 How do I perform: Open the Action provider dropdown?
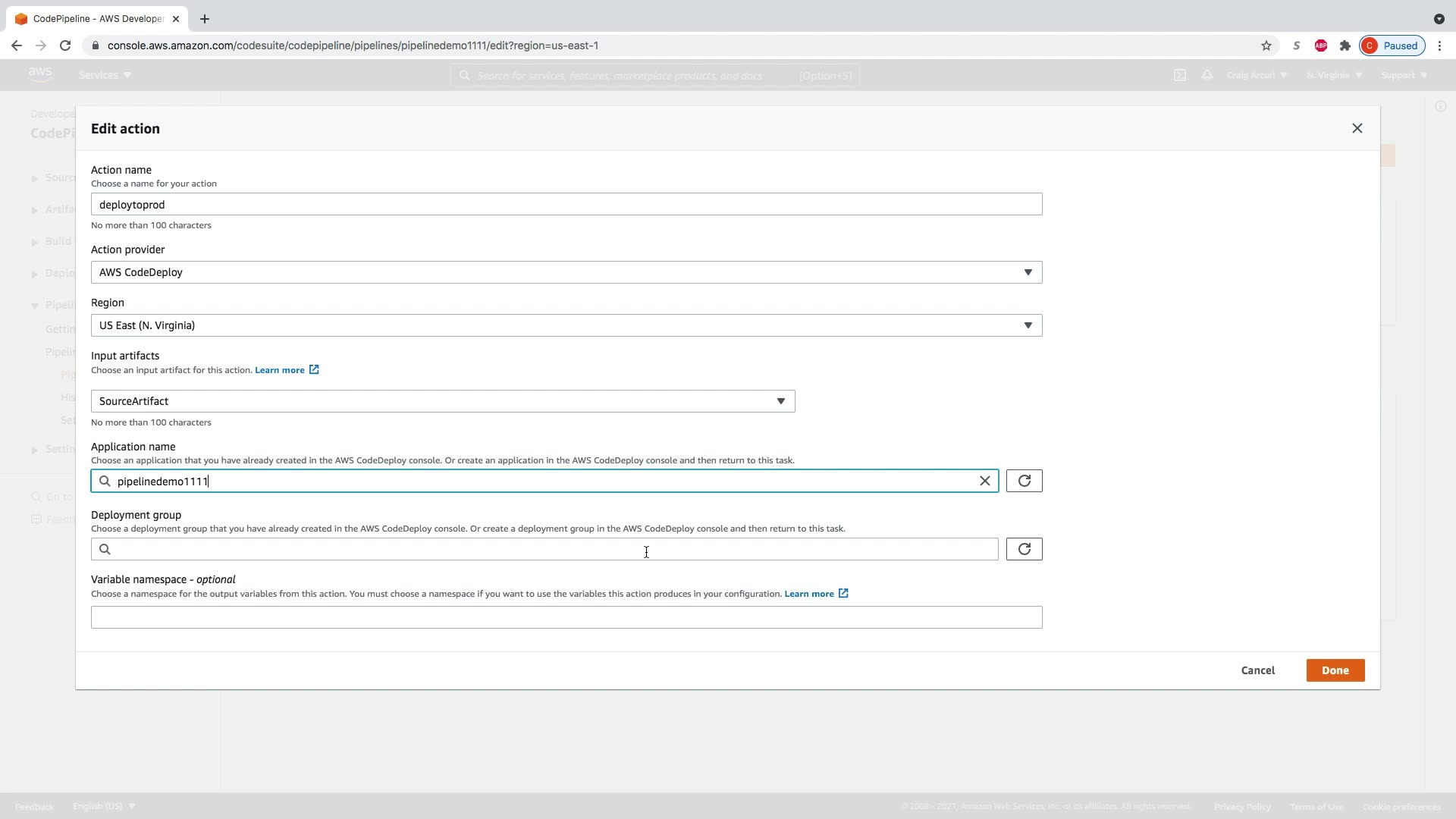[x=566, y=272]
